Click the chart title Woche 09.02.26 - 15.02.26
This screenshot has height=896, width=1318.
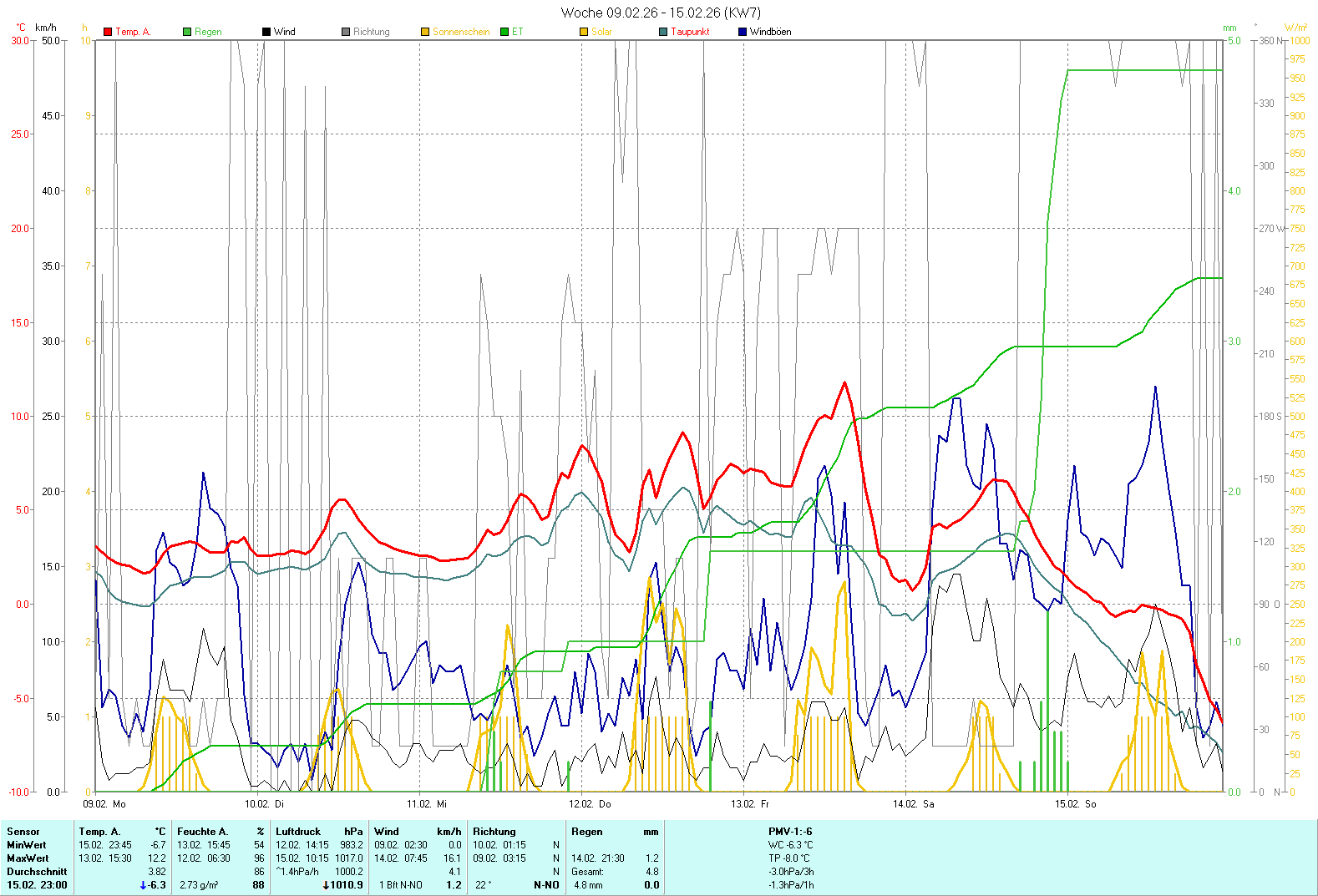660,13
